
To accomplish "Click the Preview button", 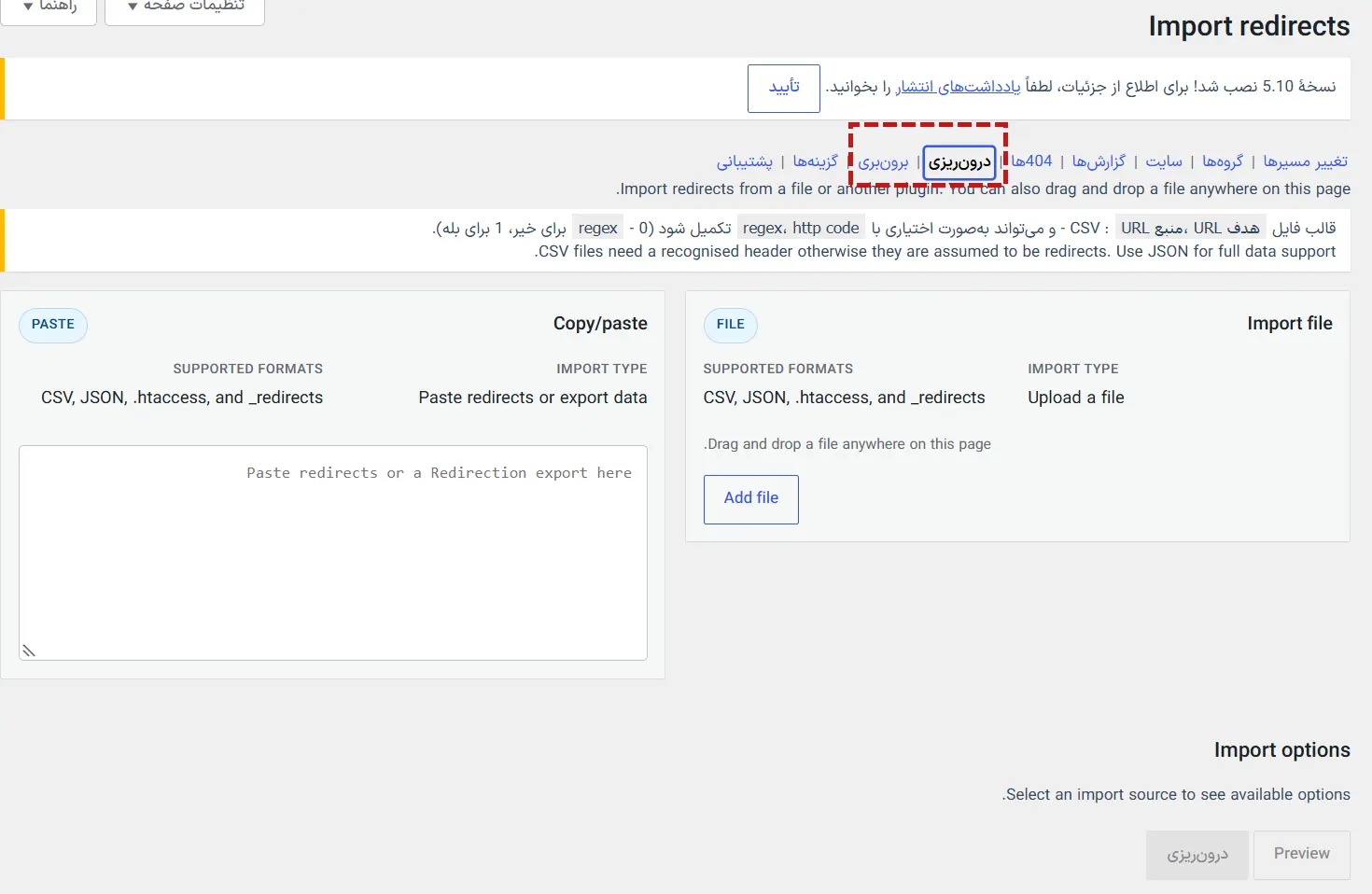I will [x=1302, y=854].
